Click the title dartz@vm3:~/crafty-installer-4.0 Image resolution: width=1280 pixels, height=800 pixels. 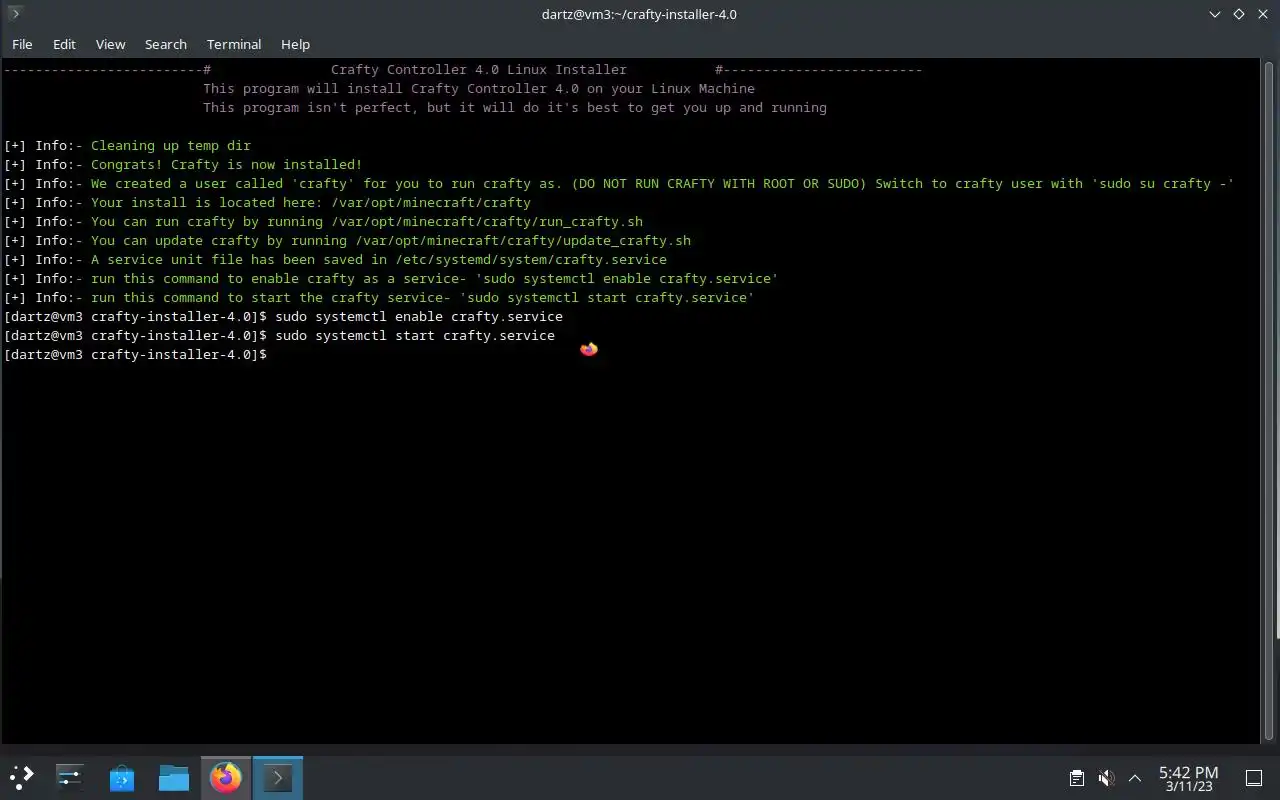click(x=639, y=14)
